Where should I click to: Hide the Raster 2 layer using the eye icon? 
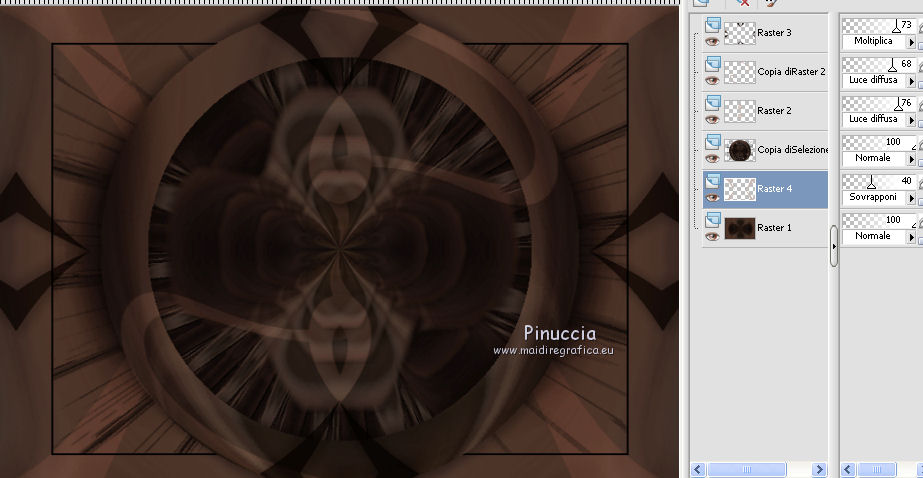pos(712,119)
